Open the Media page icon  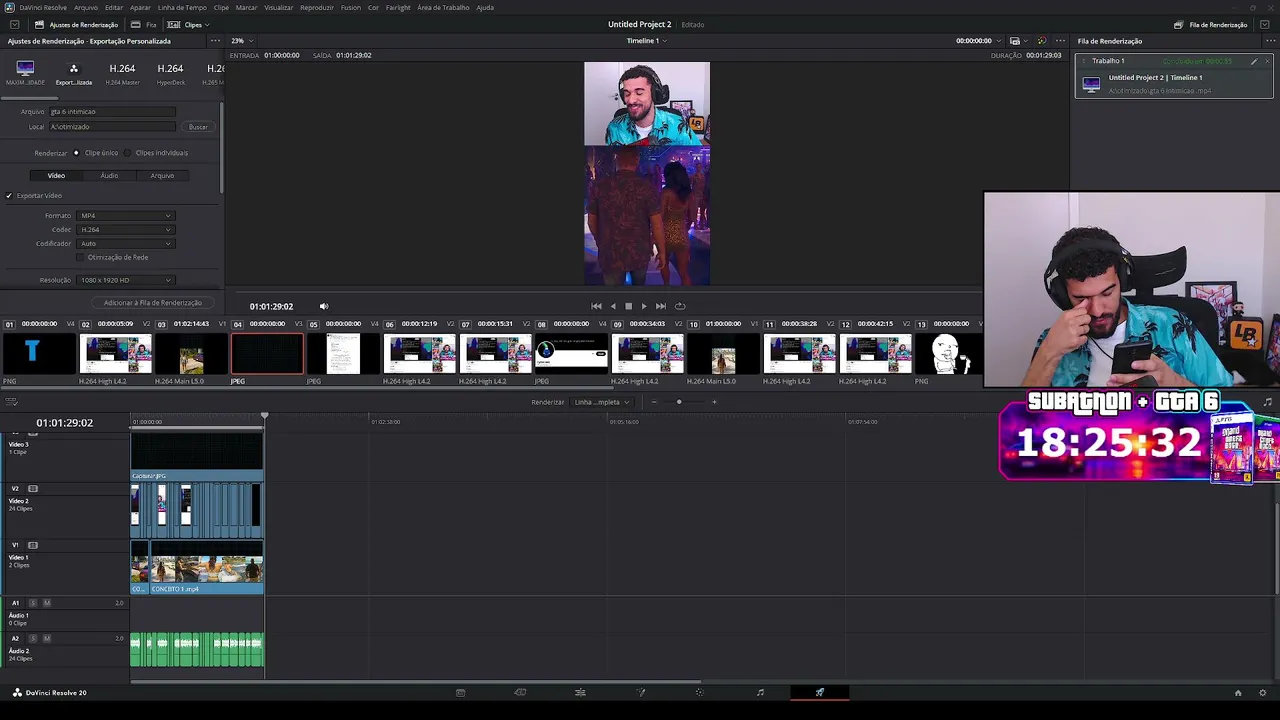pyautogui.click(x=460, y=692)
